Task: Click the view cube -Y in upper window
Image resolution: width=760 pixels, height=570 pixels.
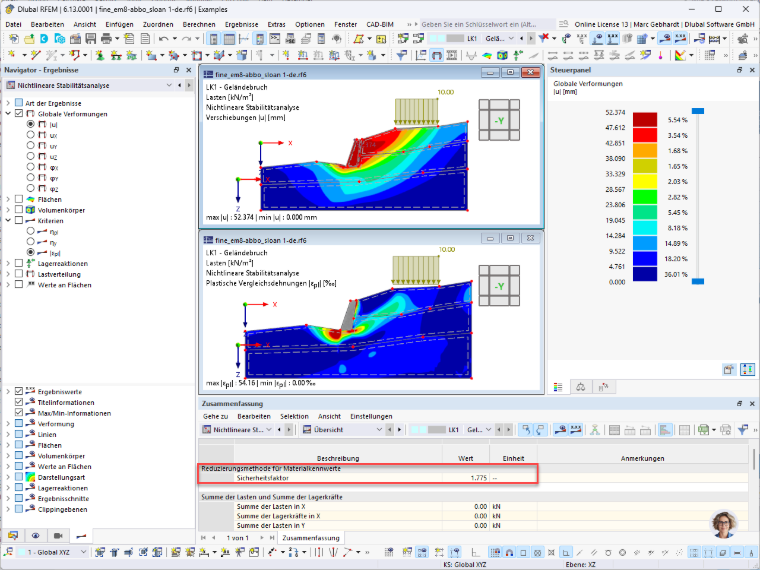Action: click(x=499, y=120)
